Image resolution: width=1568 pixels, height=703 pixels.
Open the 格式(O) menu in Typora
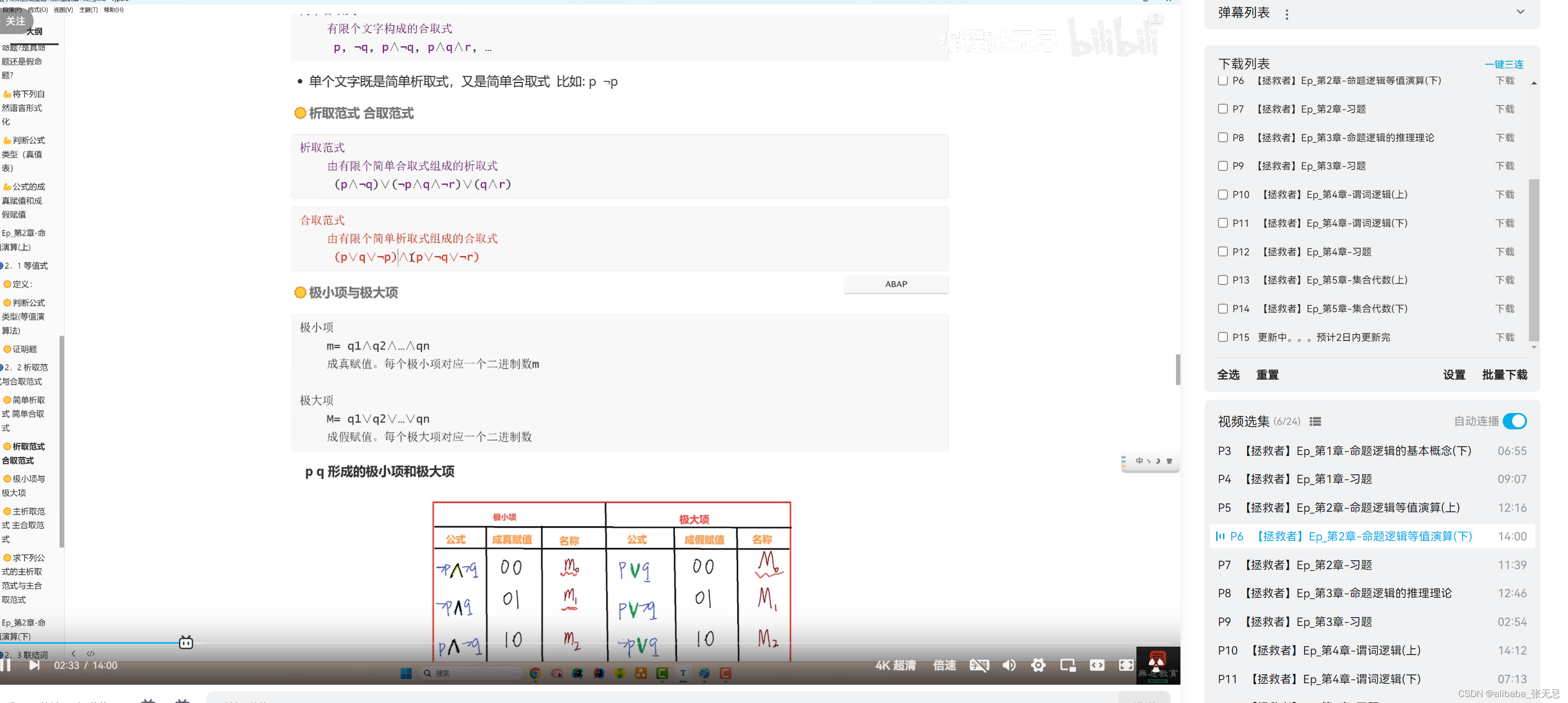click(38, 10)
